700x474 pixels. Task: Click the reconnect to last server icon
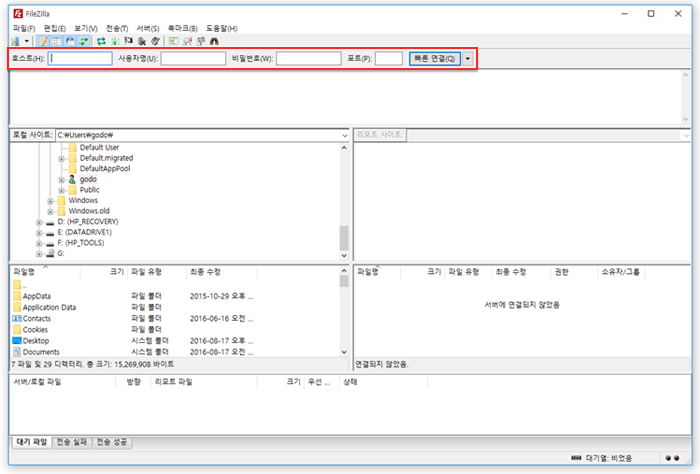tap(155, 42)
